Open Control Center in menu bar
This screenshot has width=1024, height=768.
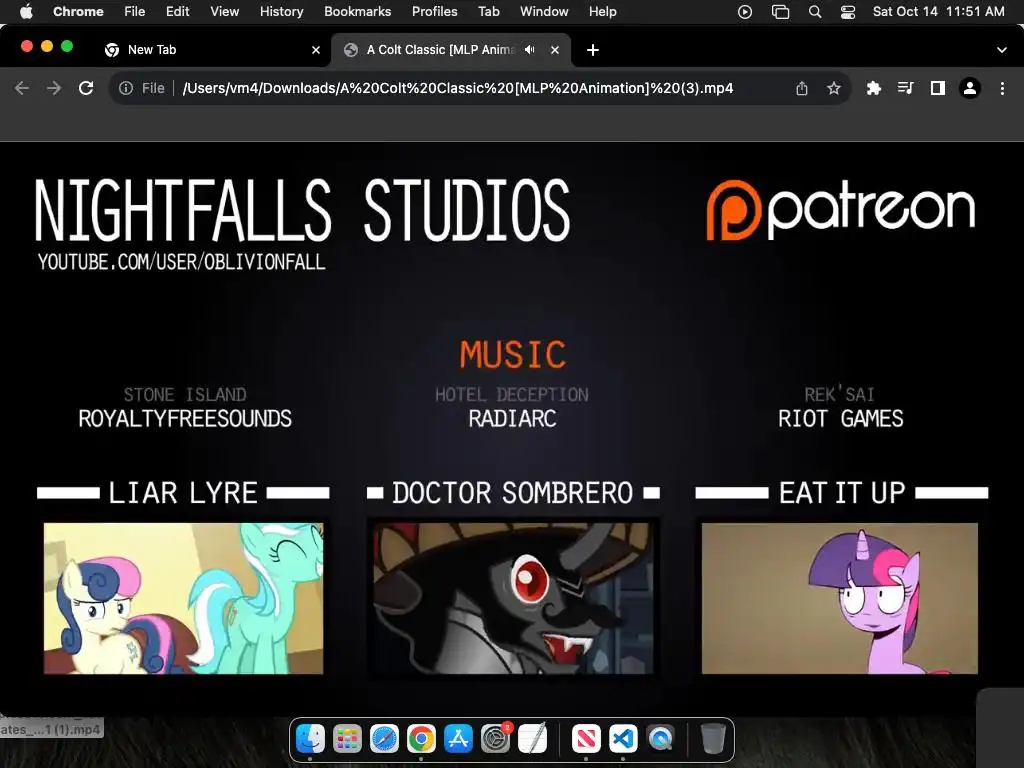(x=848, y=12)
